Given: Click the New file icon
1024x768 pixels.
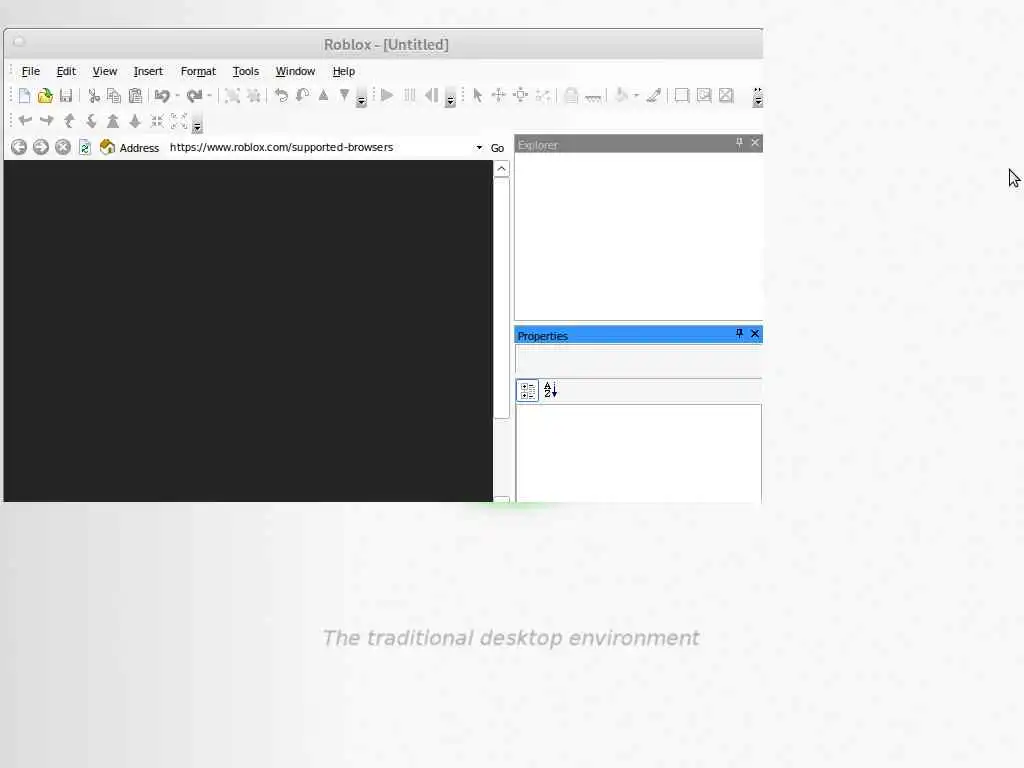Looking at the screenshot, I should coord(24,96).
